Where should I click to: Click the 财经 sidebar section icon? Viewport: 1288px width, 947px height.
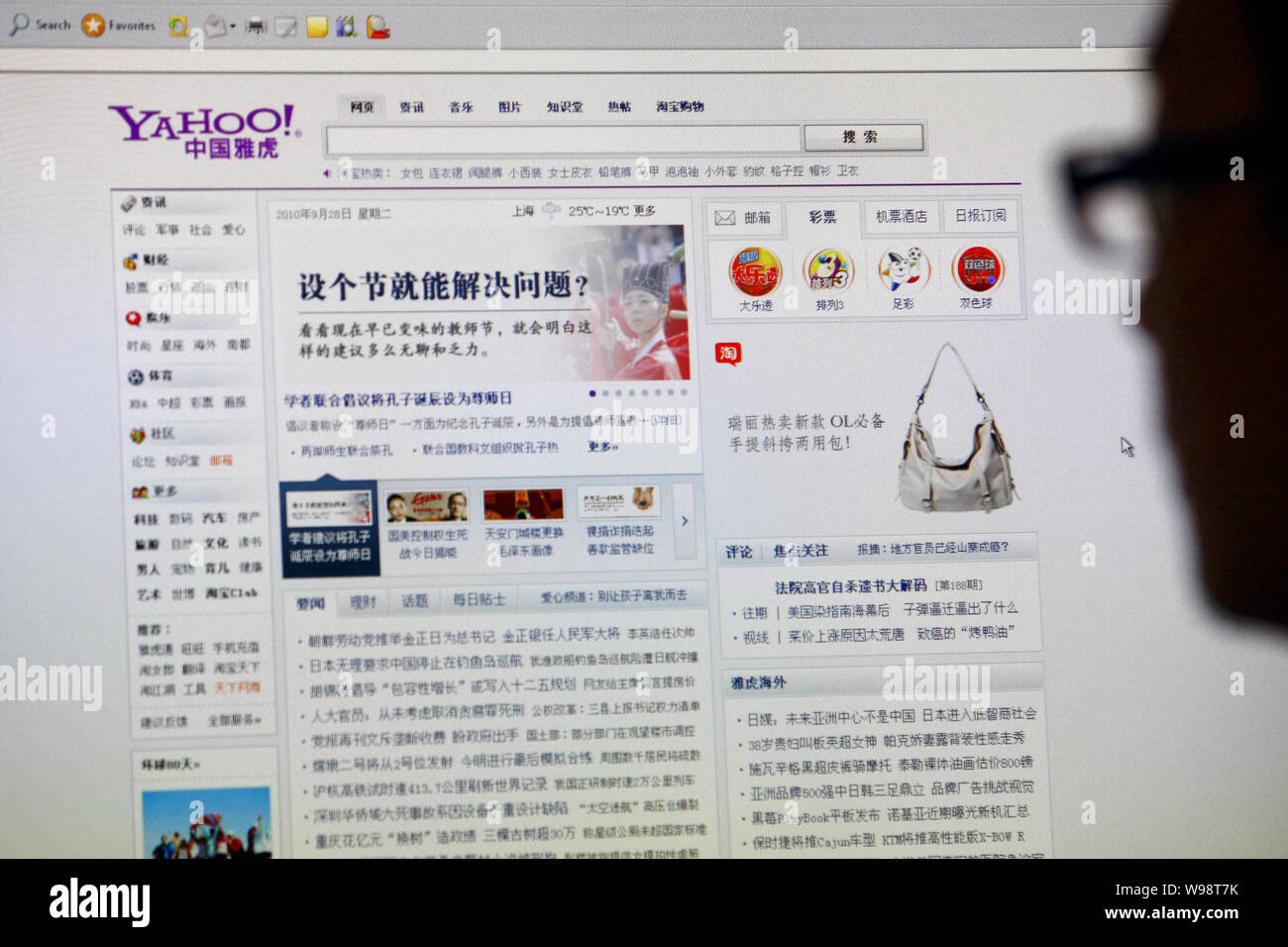tap(131, 261)
